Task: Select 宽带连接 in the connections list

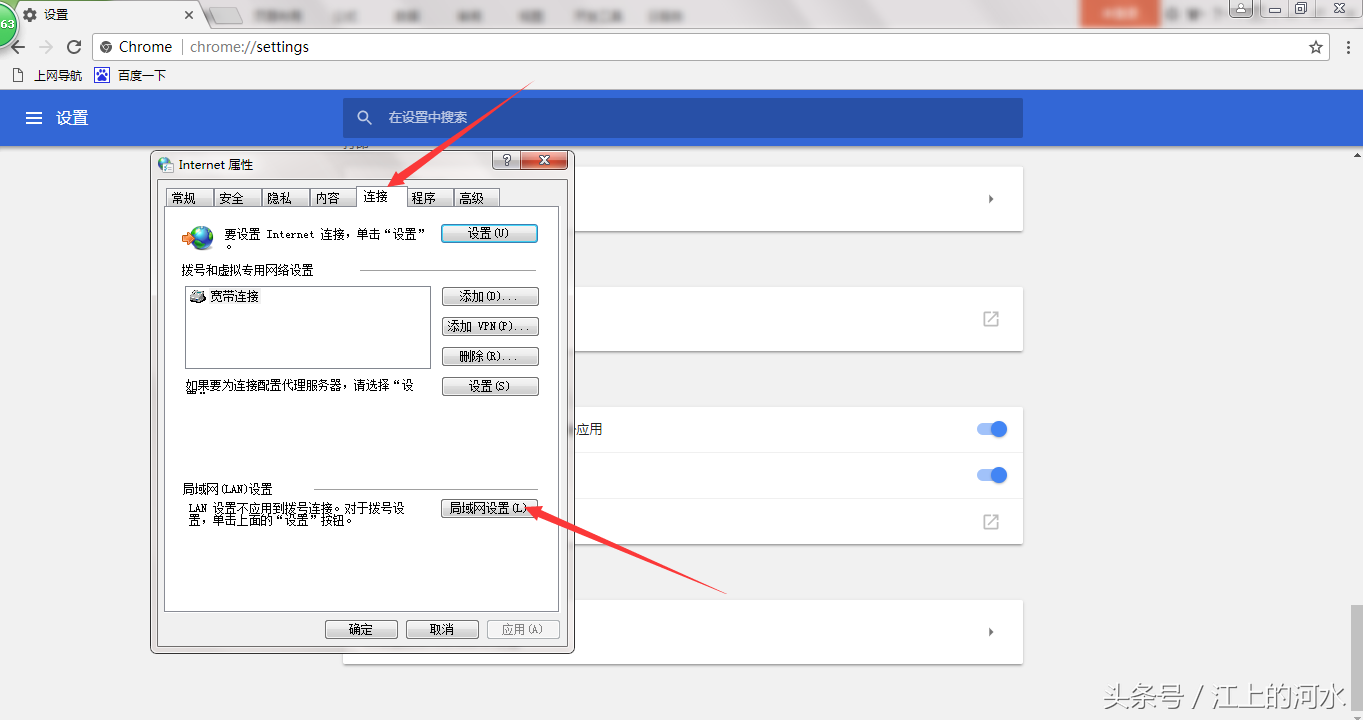Action: click(x=225, y=297)
